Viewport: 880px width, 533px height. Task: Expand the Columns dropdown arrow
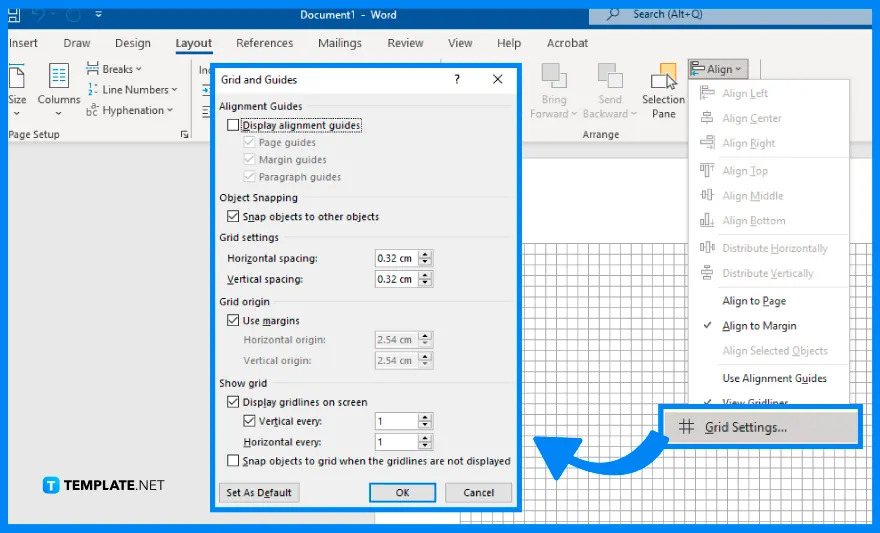(58, 113)
